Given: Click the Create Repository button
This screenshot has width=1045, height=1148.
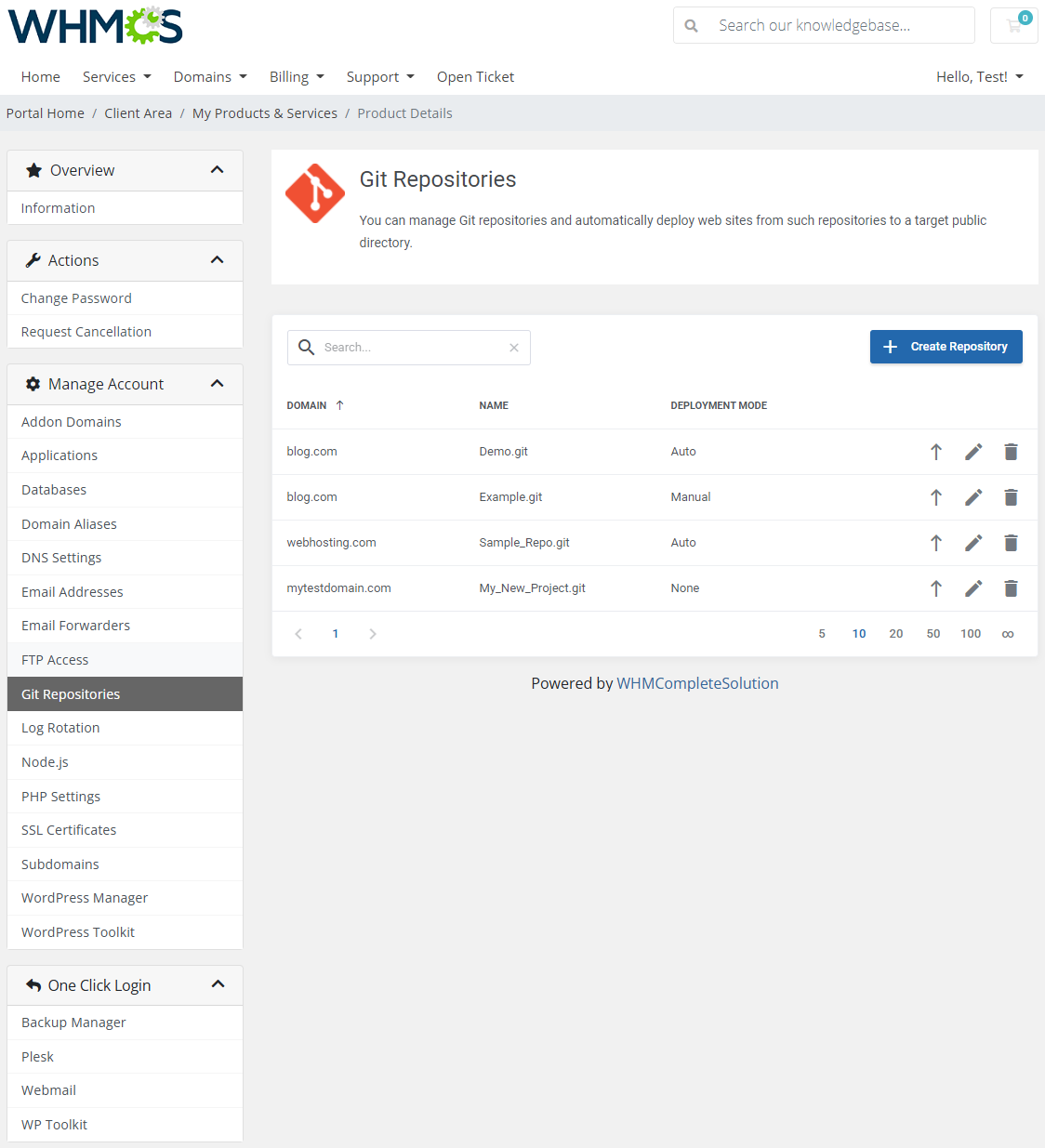Looking at the screenshot, I should 946,347.
